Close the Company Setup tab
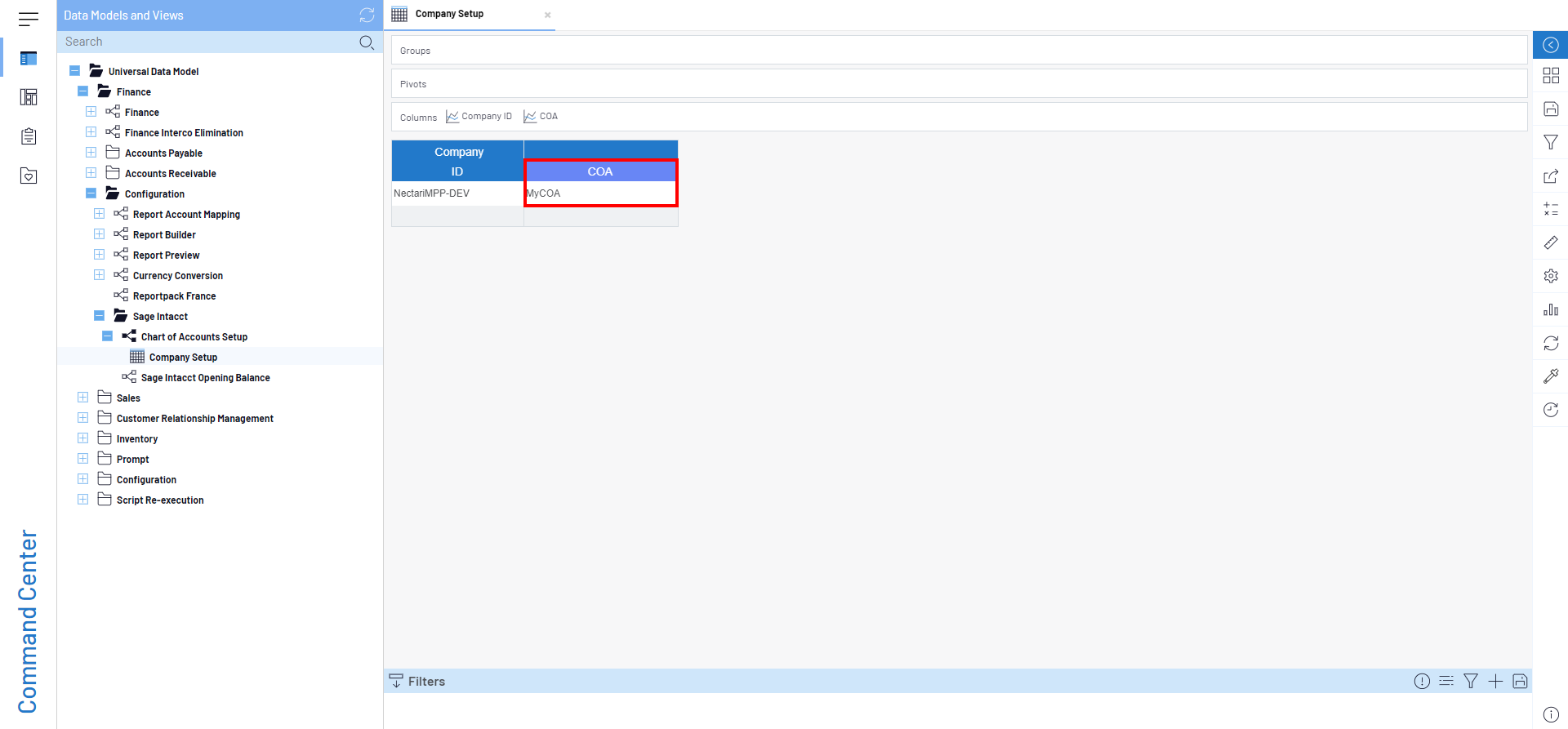The width and height of the screenshot is (1568, 729). (547, 16)
